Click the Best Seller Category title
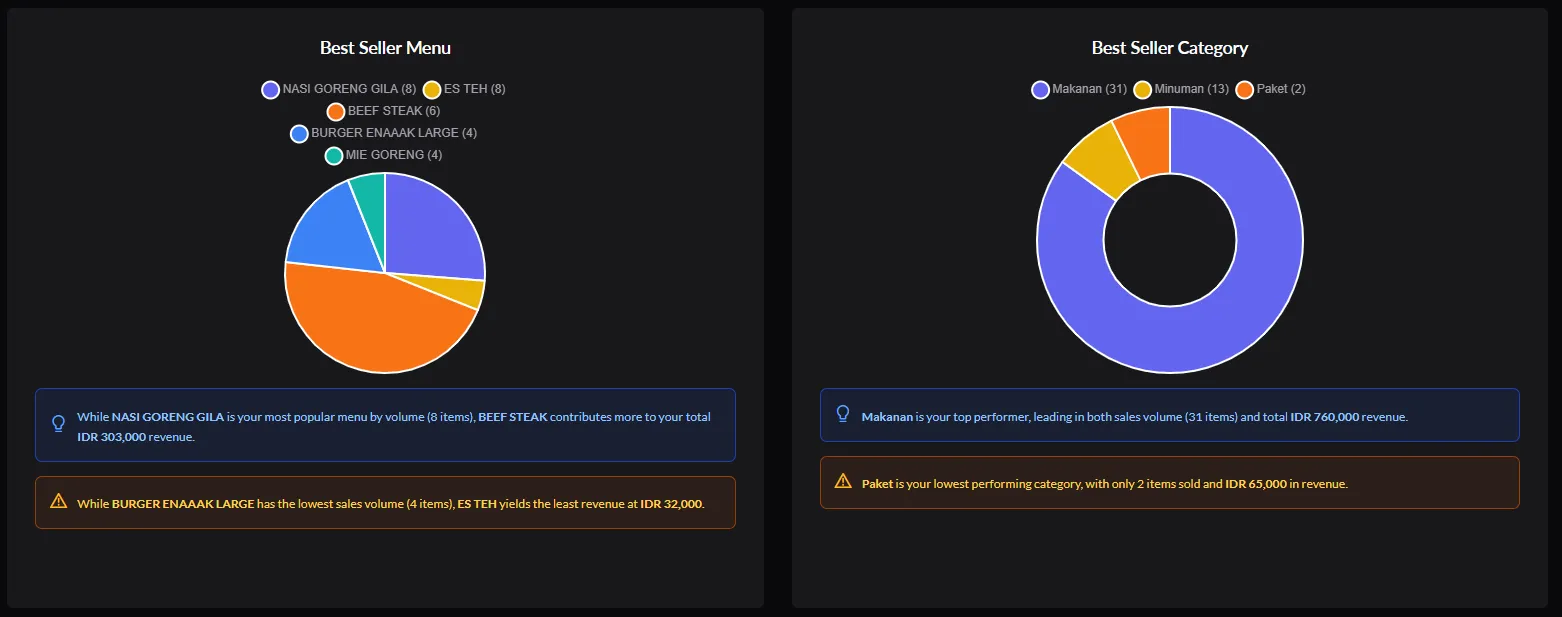Screen dimensions: 1562x617 coord(1170,48)
